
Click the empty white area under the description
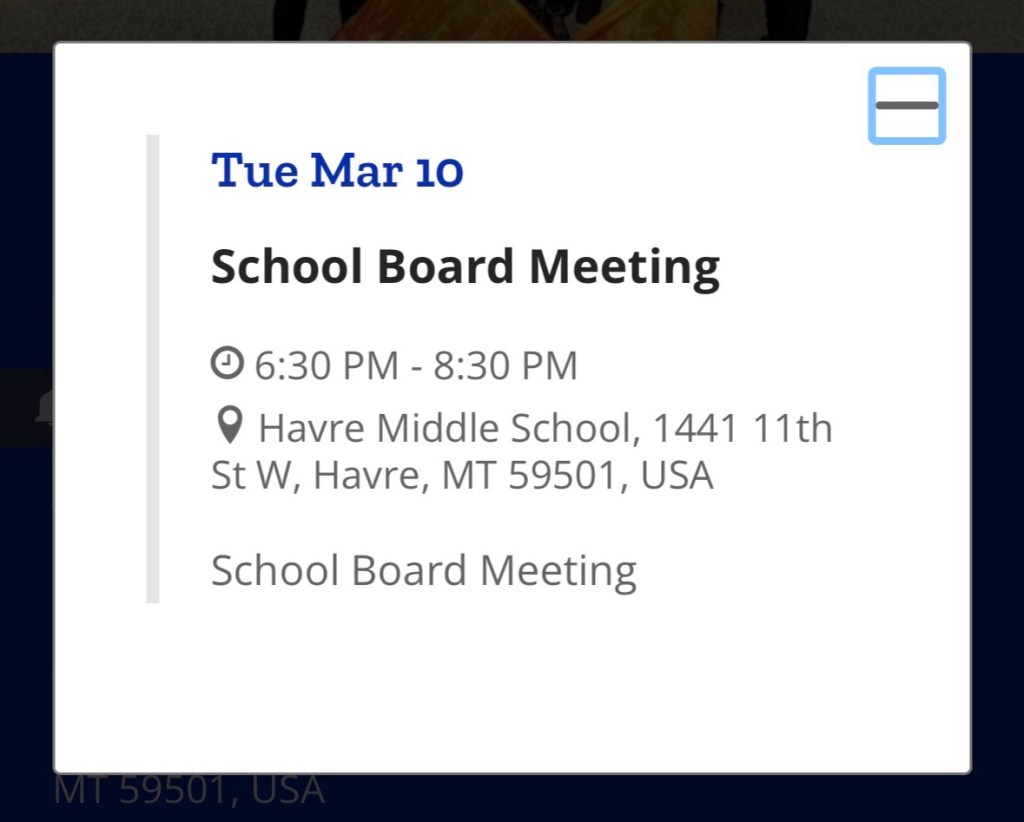512,680
